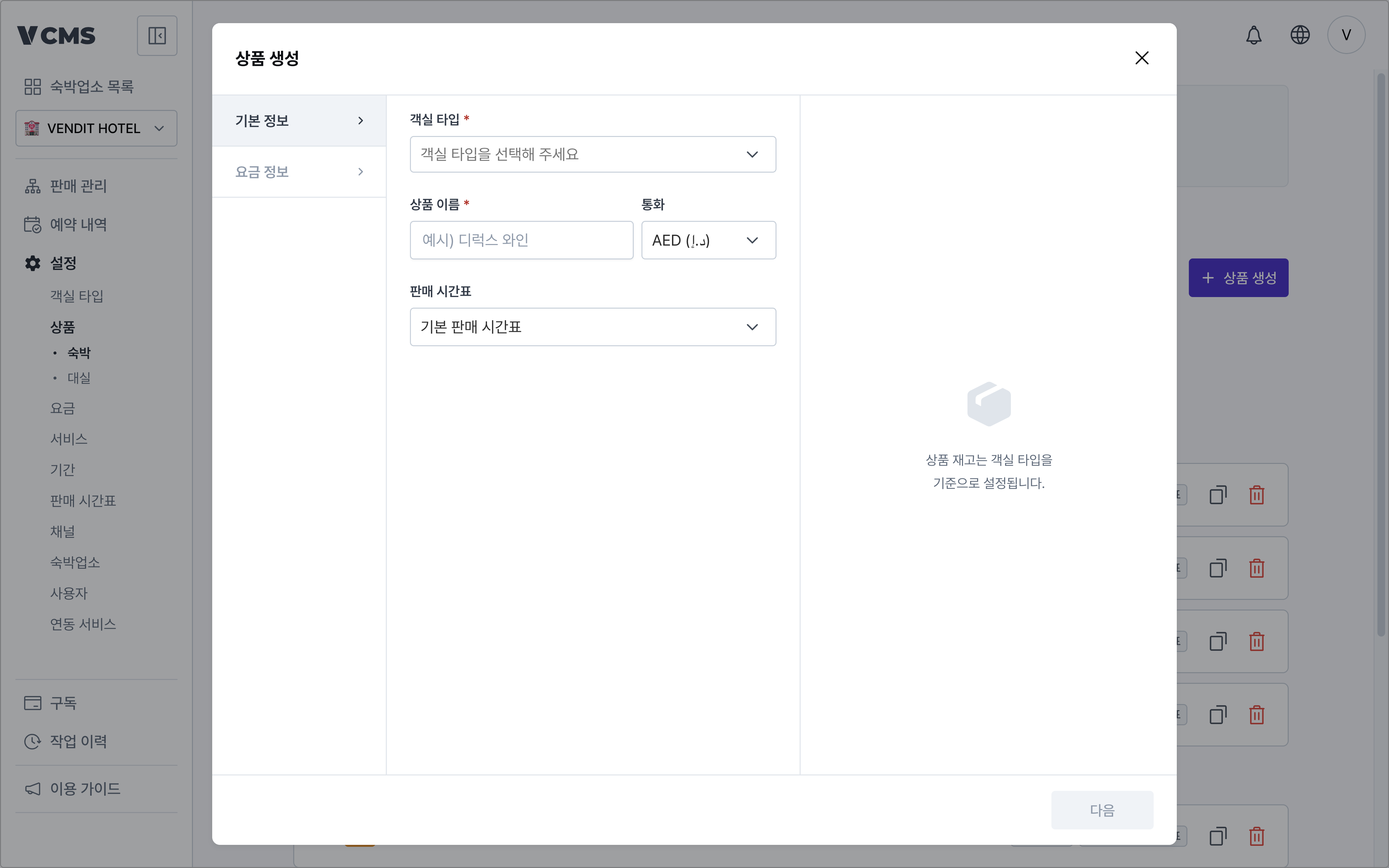Screen dimensions: 1389x868
Task: Click background 상품 생성 button
Action: point(1239,278)
